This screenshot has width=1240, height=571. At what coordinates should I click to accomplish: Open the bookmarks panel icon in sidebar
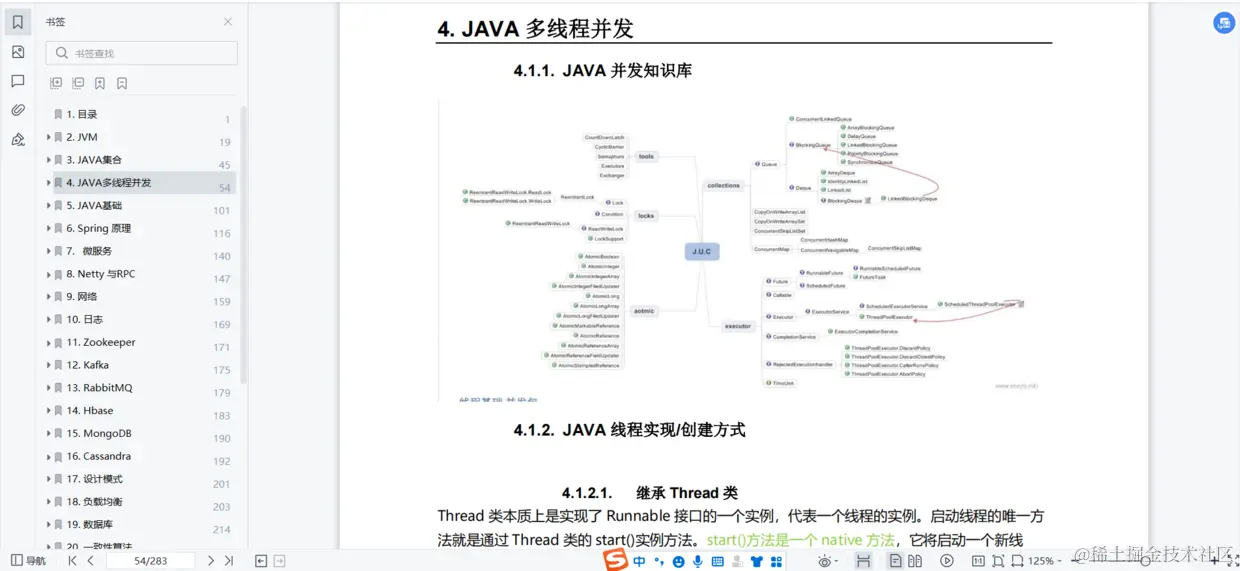pyautogui.click(x=18, y=22)
